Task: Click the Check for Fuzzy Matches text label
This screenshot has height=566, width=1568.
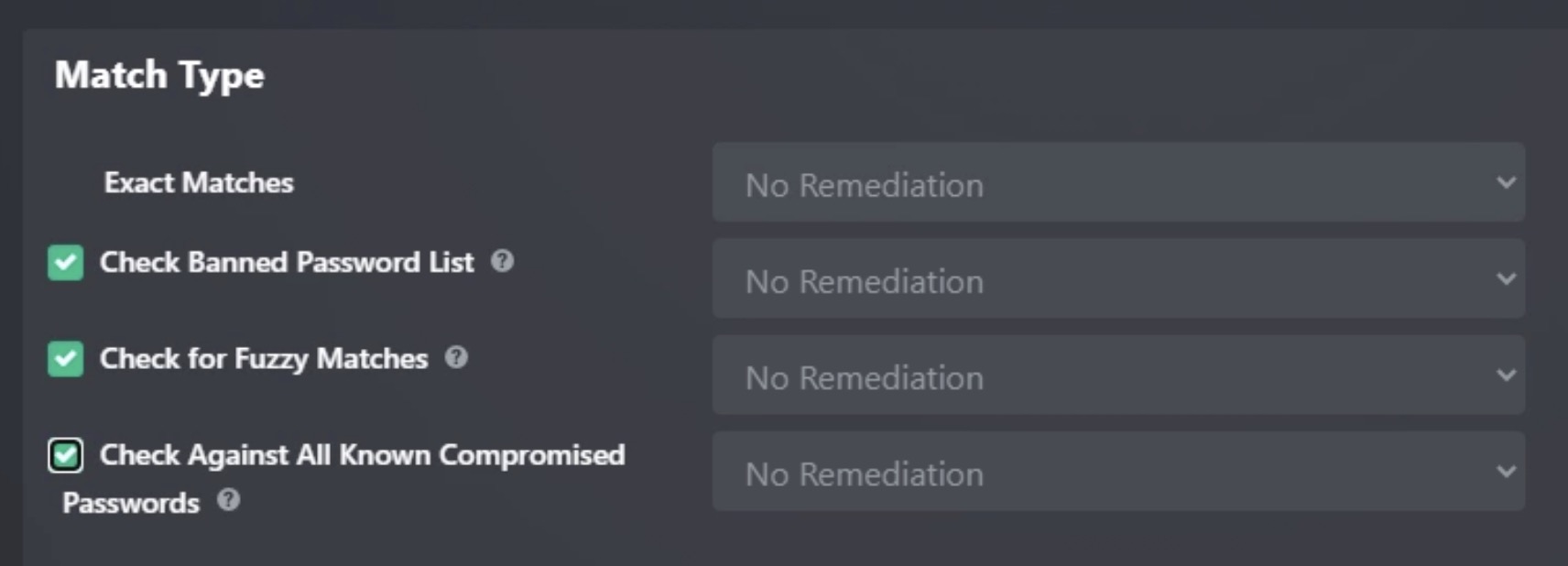Action: point(264,359)
